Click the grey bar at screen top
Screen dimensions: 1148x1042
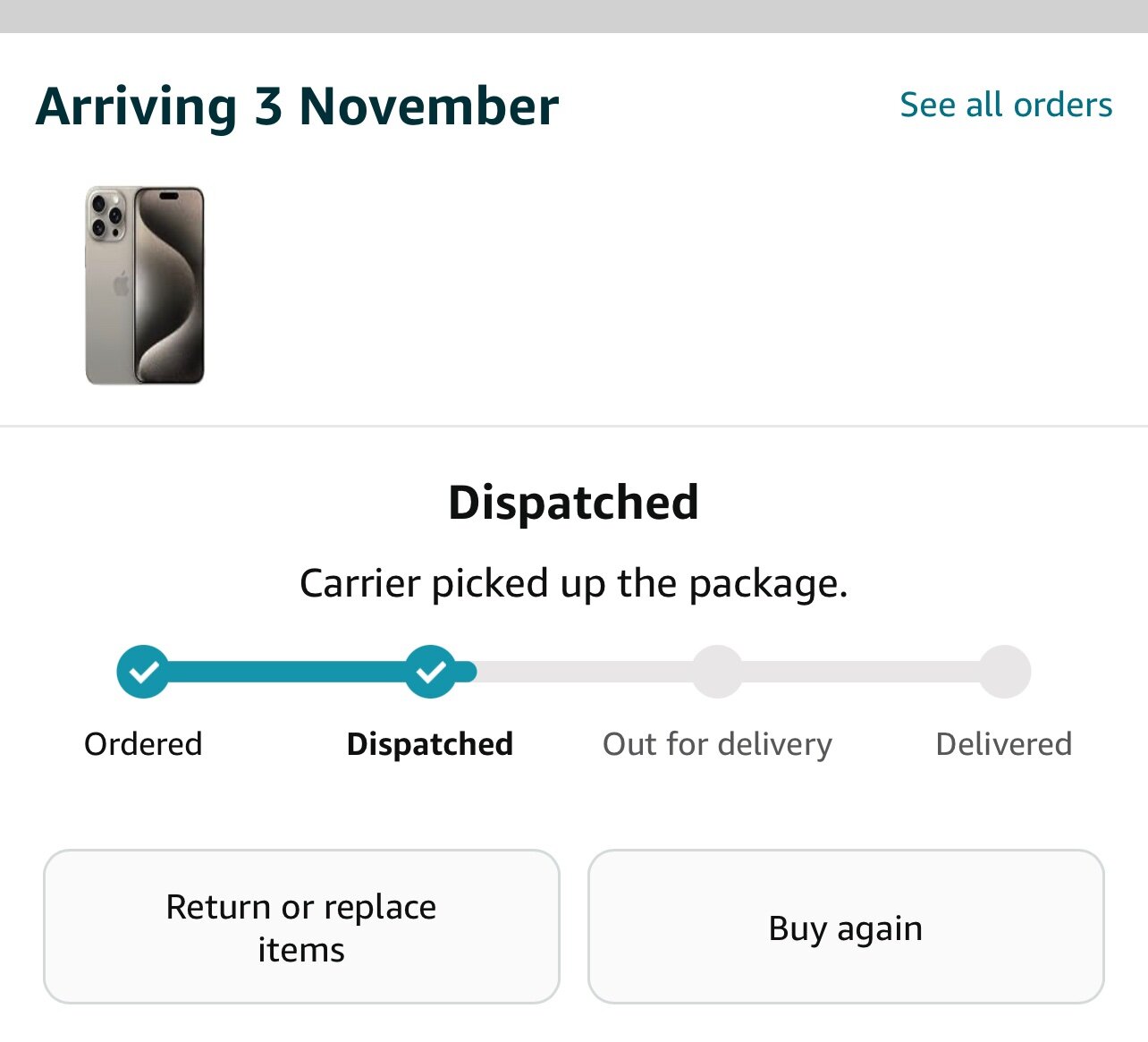(x=574, y=16)
